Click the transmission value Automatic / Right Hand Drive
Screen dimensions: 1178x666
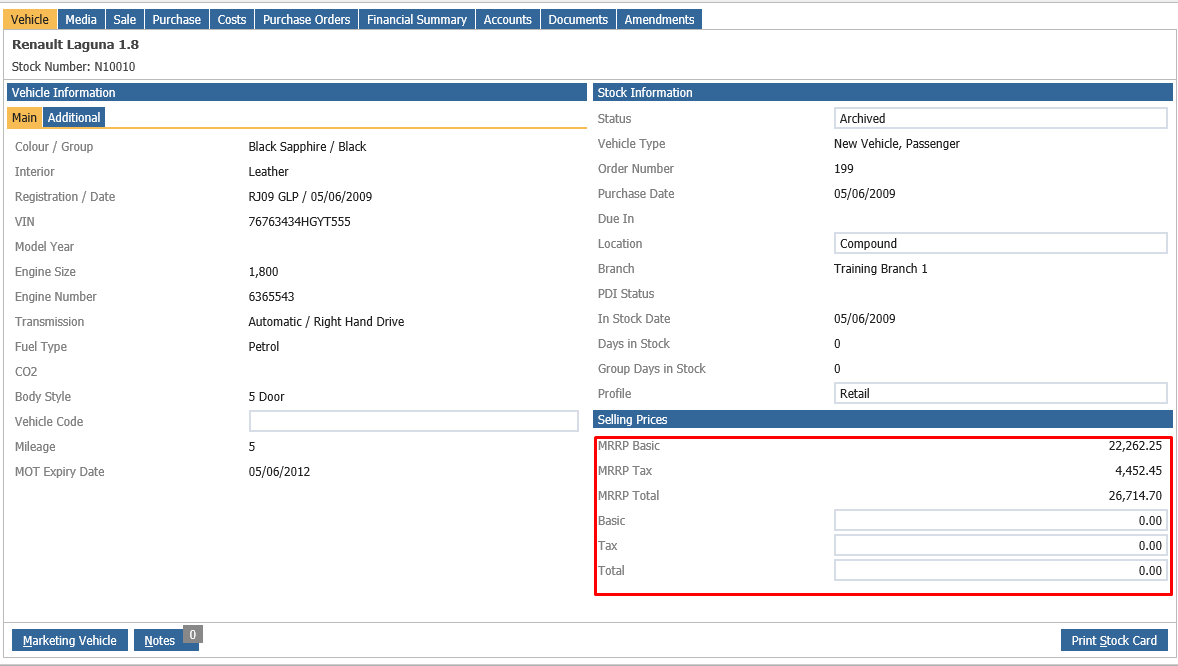(326, 322)
